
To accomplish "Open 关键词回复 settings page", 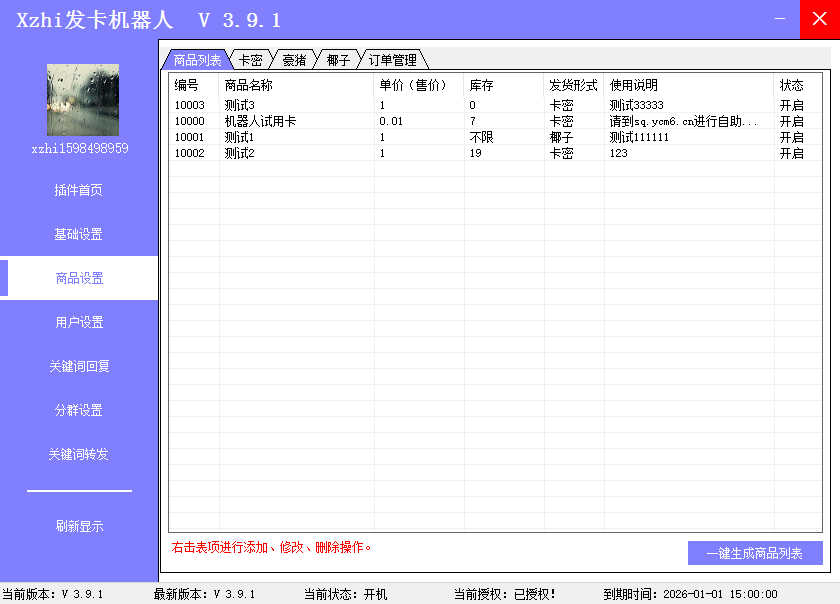I will (x=79, y=366).
